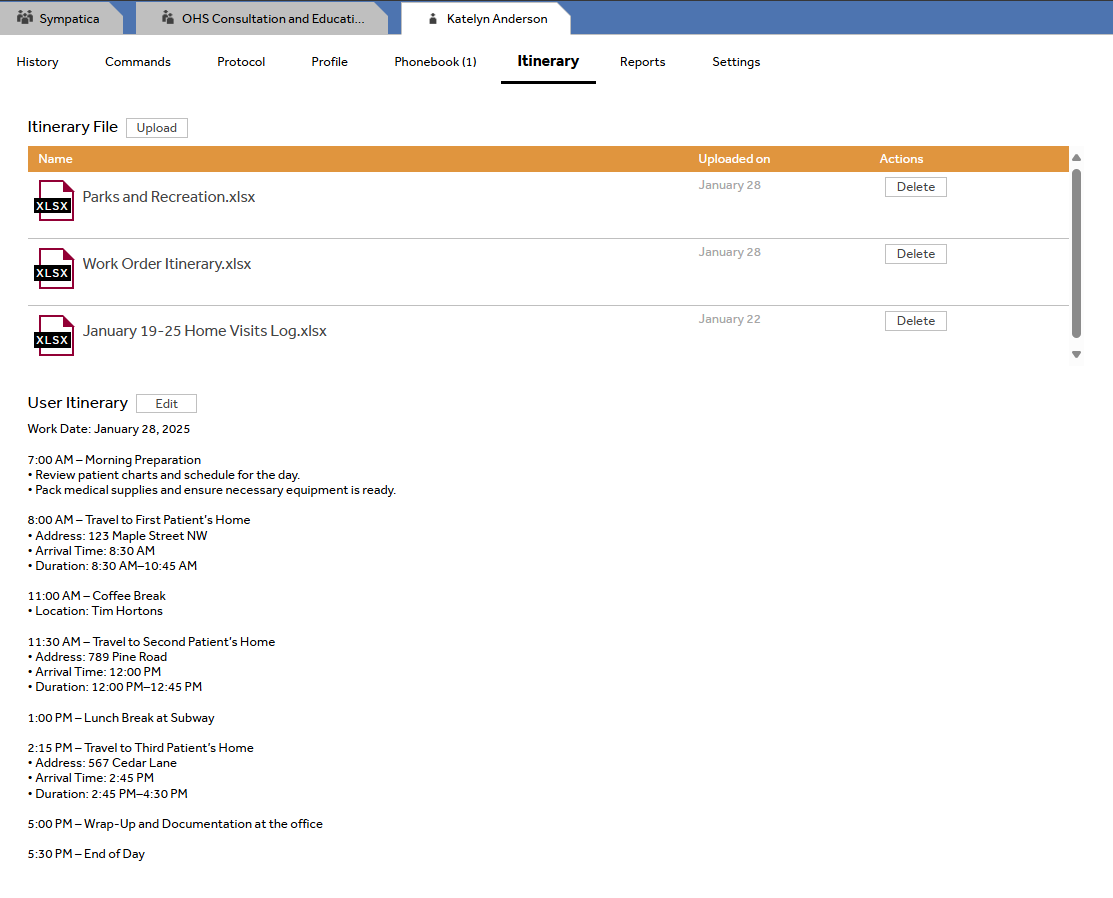The image size is (1113, 898).
Task: Click the file list scrollbar thumb
Action: point(1076,252)
